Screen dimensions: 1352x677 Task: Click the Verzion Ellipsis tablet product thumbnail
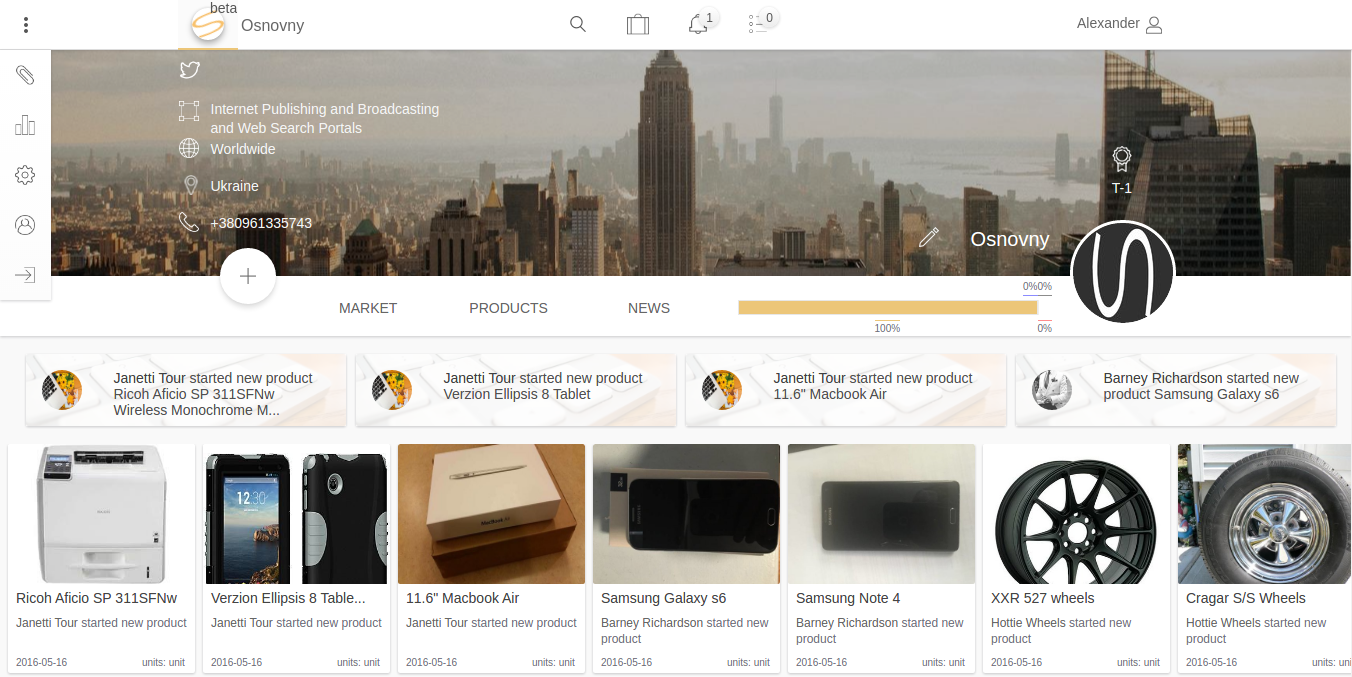pyautogui.click(x=296, y=514)
